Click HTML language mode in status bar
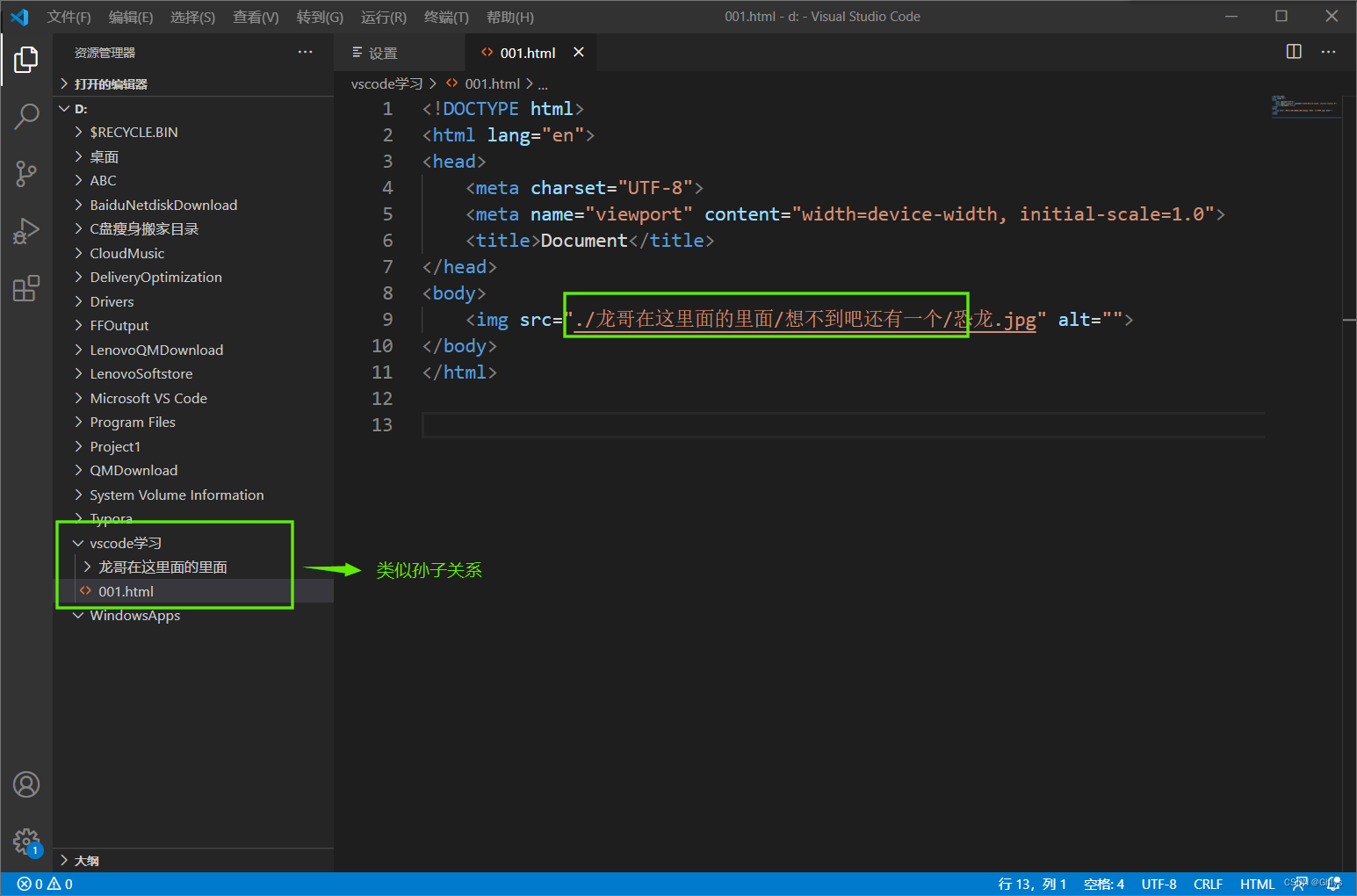Image resolution: width=1357 pixels, height=896 pixels. click(1257, 884)
